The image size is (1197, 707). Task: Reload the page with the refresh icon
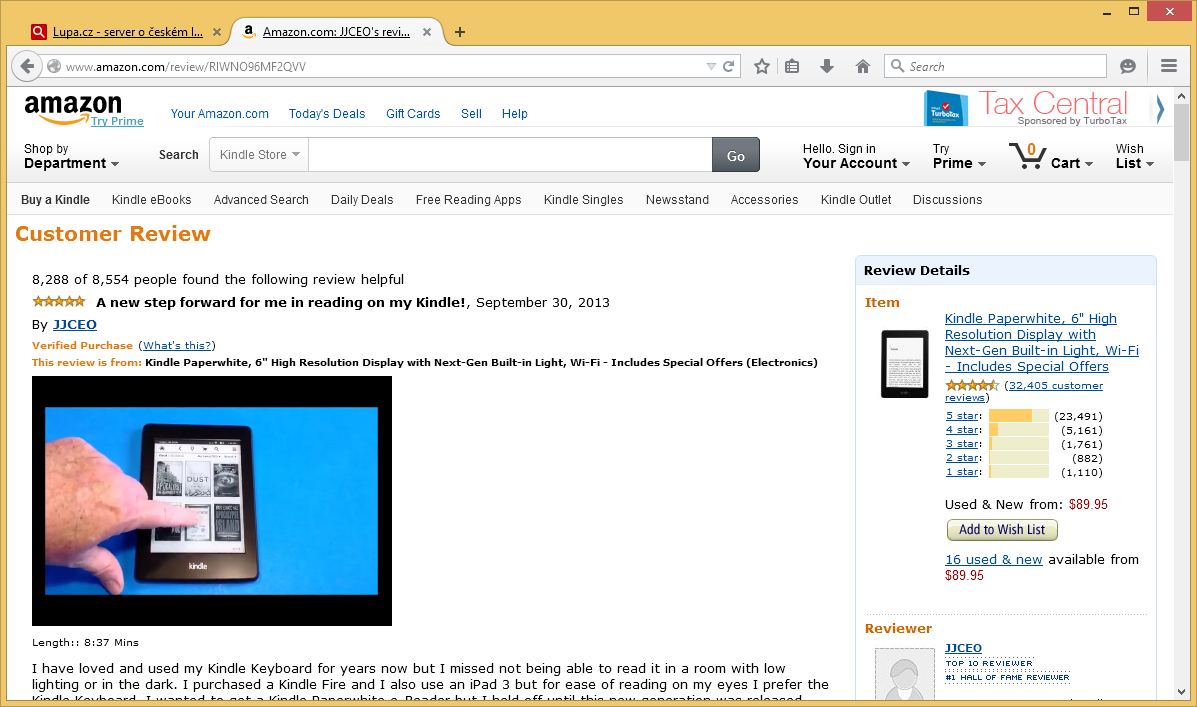tap(730, 67)
